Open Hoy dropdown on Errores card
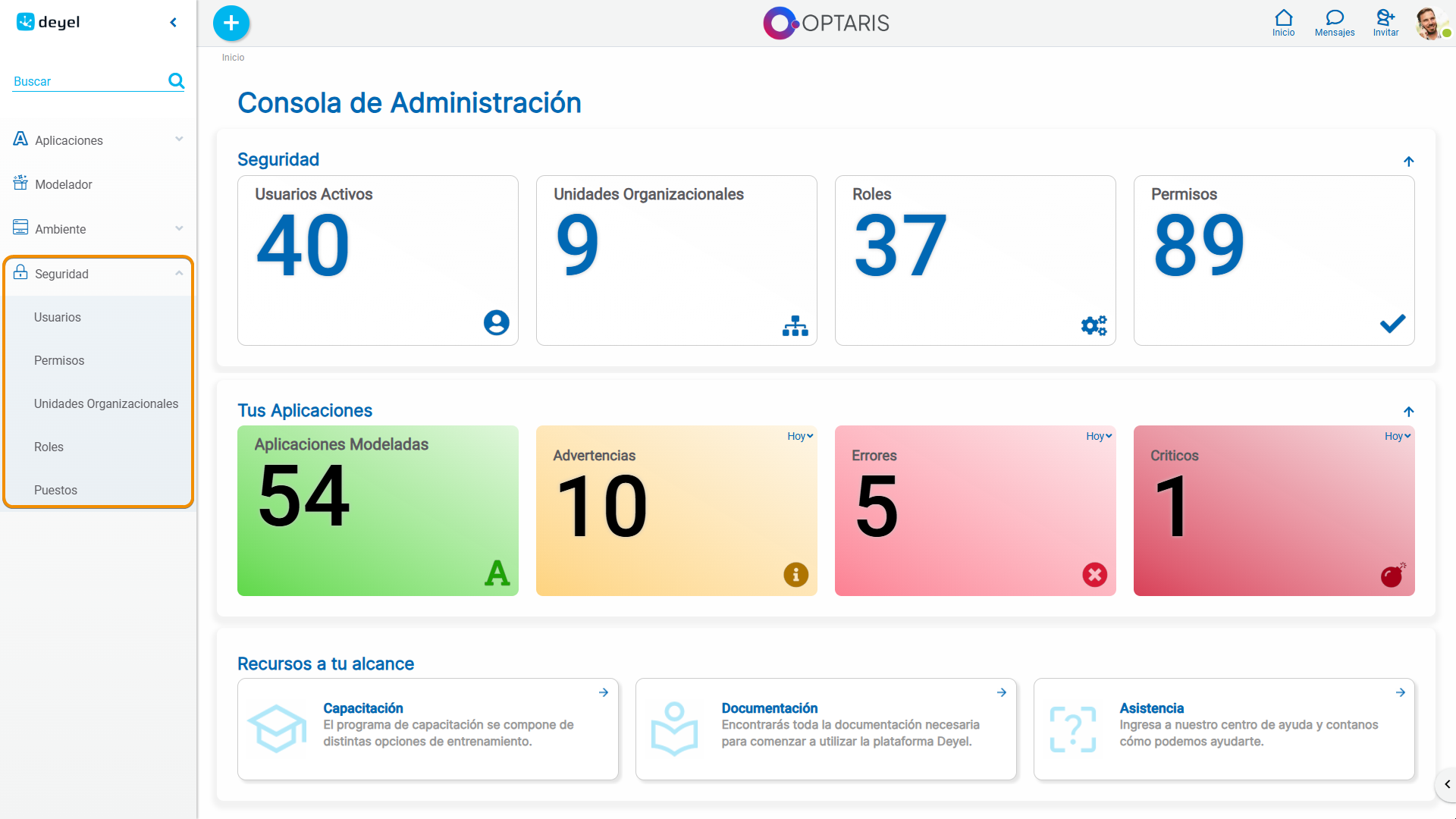1456x819 pixels. click(1098, 436)
